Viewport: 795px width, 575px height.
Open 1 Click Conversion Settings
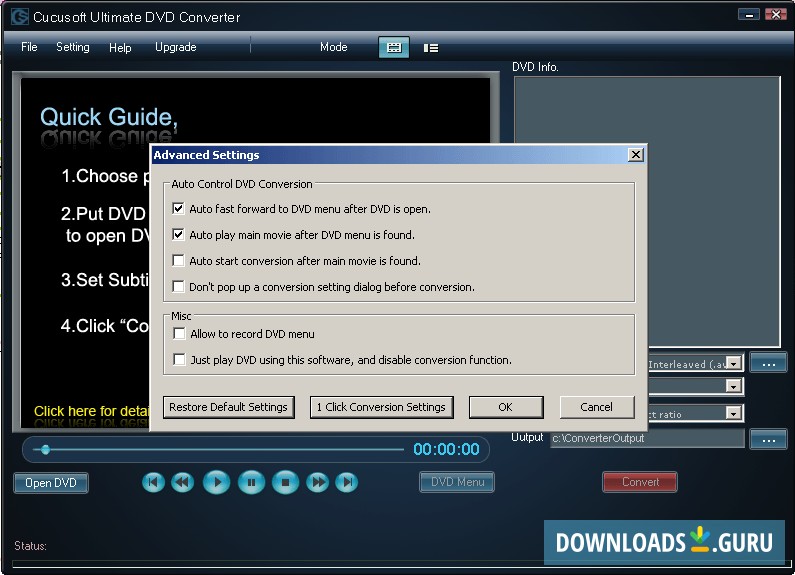(x=381, y=407)
